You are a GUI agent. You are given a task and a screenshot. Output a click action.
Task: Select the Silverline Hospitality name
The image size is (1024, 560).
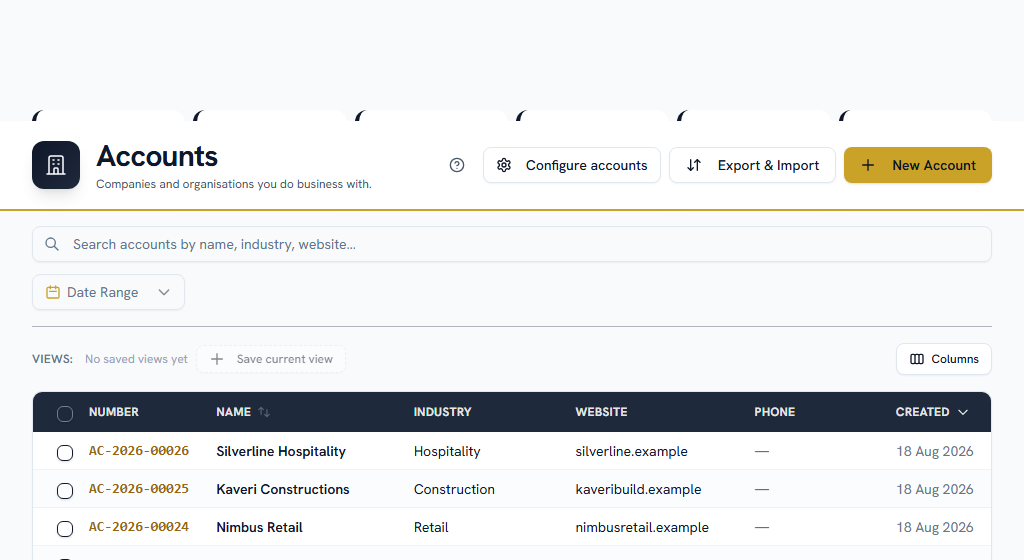(281, 452)
